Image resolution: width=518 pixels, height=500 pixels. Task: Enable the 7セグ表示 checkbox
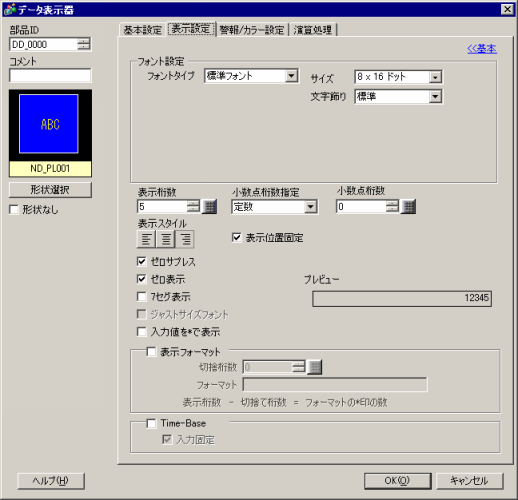(142, 296)
